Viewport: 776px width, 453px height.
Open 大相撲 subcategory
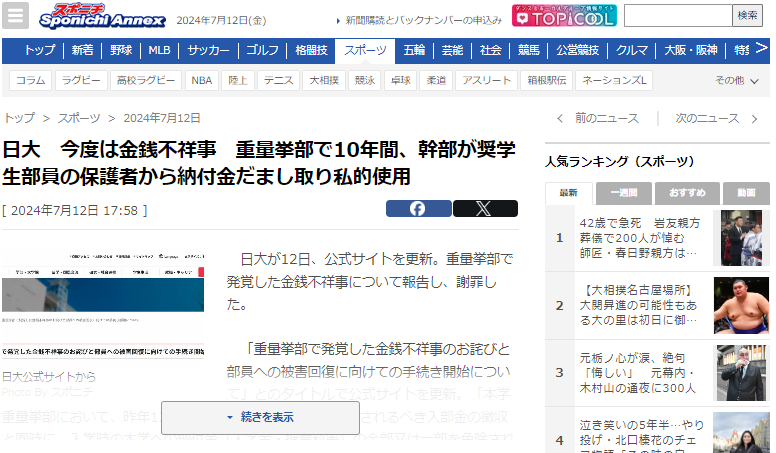tap(324, 80)
